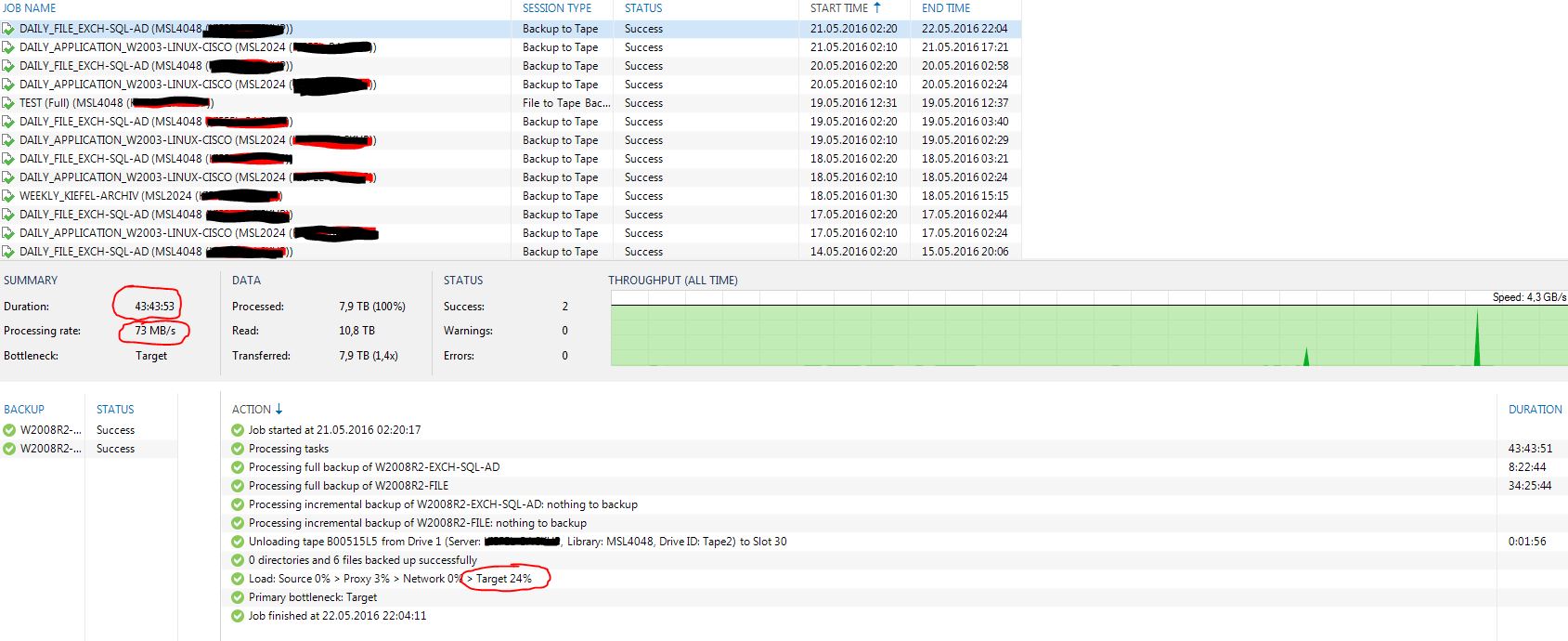Click the BACKUP column header in lower panel

tap(24, 410)
